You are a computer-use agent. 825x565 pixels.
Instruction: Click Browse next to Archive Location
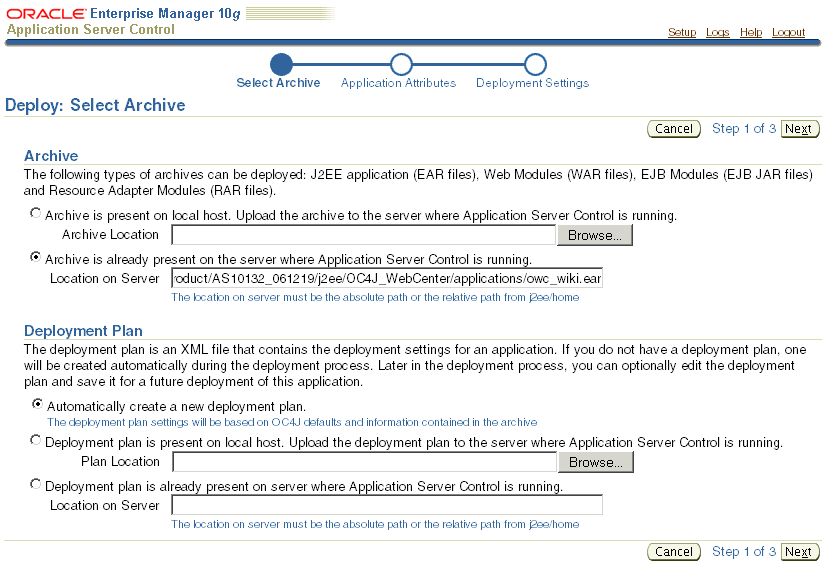click(x=595, y=235)
